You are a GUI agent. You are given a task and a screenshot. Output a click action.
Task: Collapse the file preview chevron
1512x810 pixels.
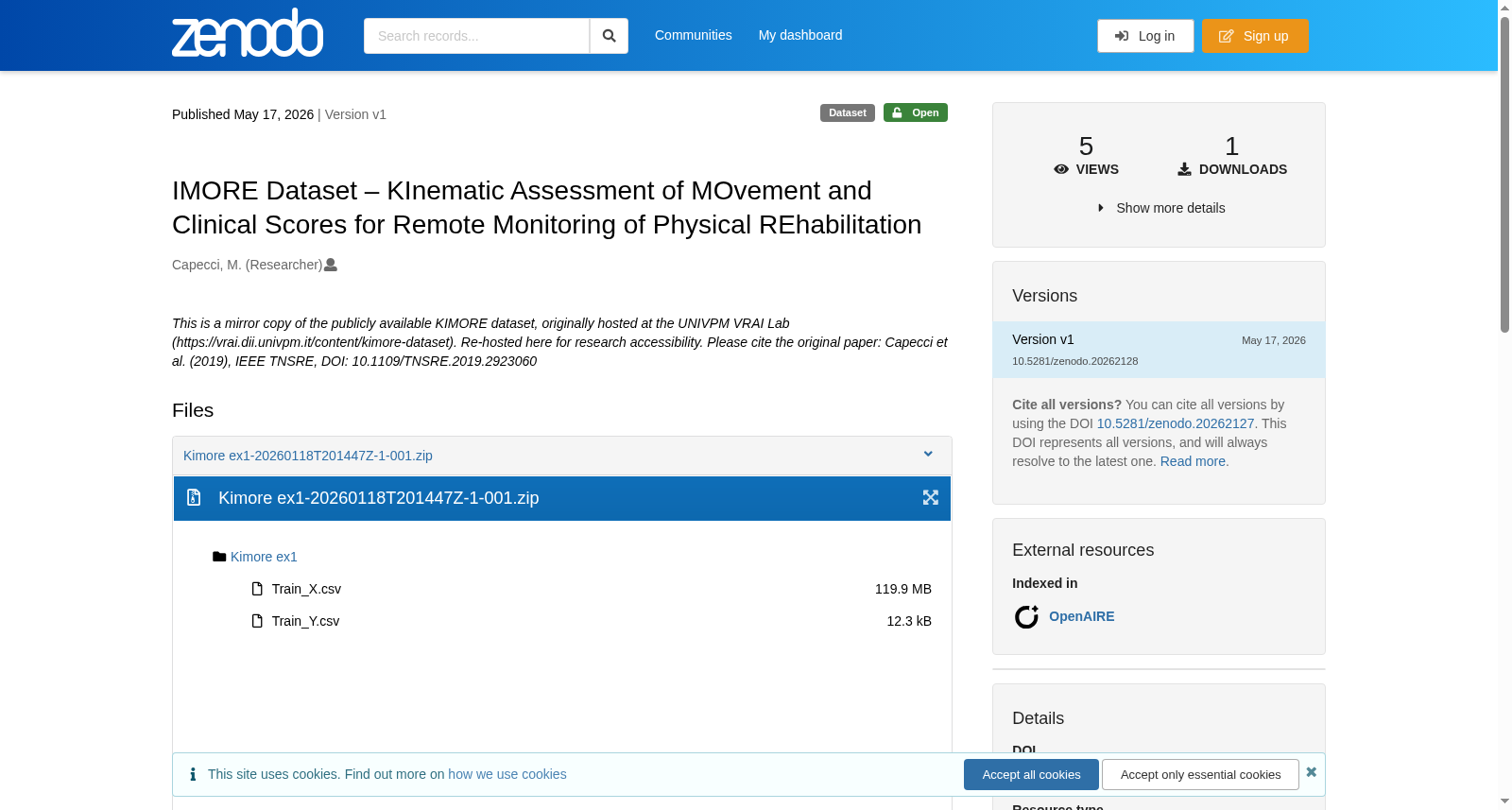[928, 455]
